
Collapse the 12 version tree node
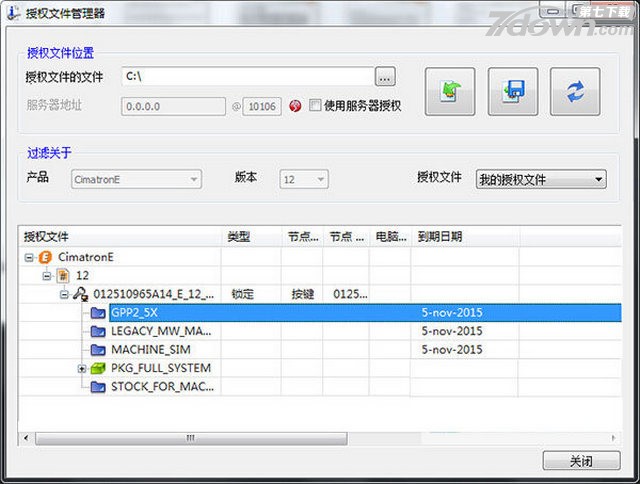47,276
